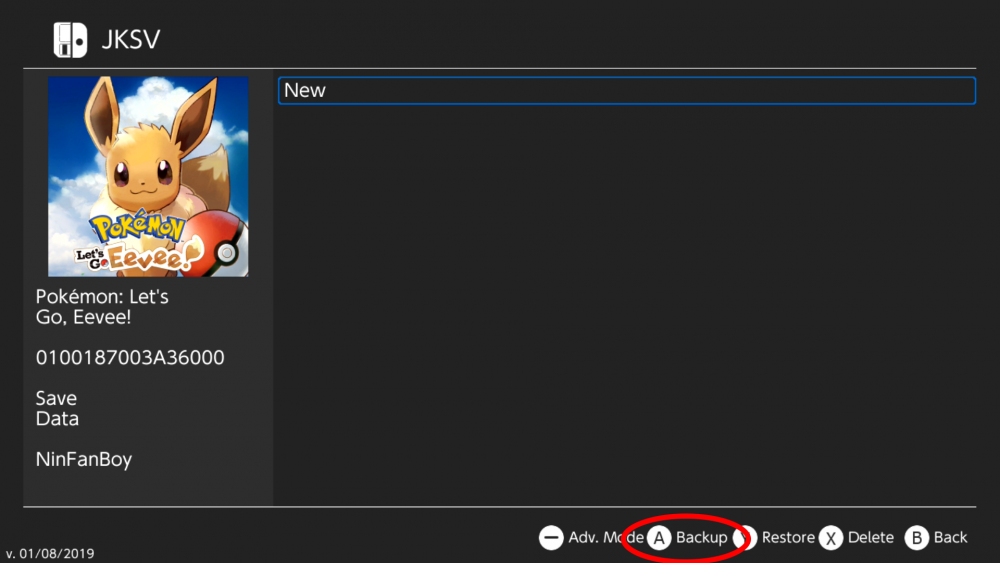Click the JKSV Switch console icon
The image size is (1000, 563).
pyautogui.click(x=70, y=40)
